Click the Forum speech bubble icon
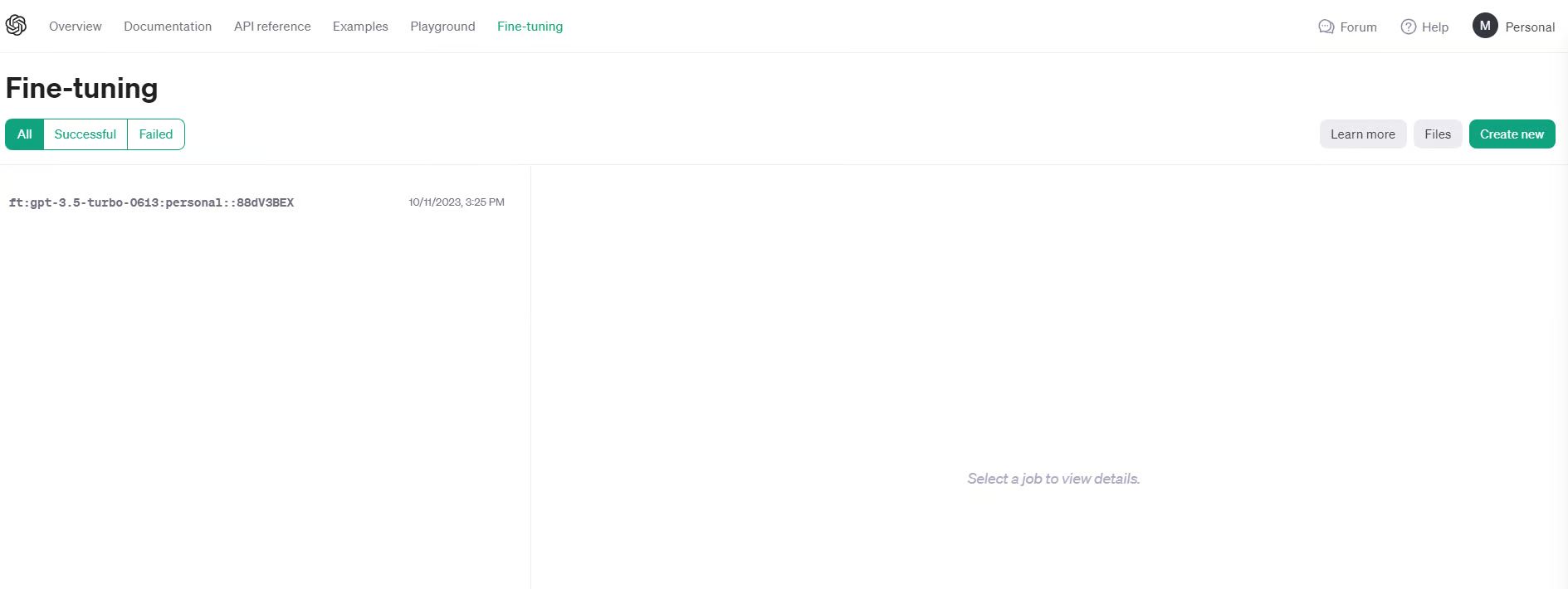This screenshot has height=589, width=1568. (1326, 27)
